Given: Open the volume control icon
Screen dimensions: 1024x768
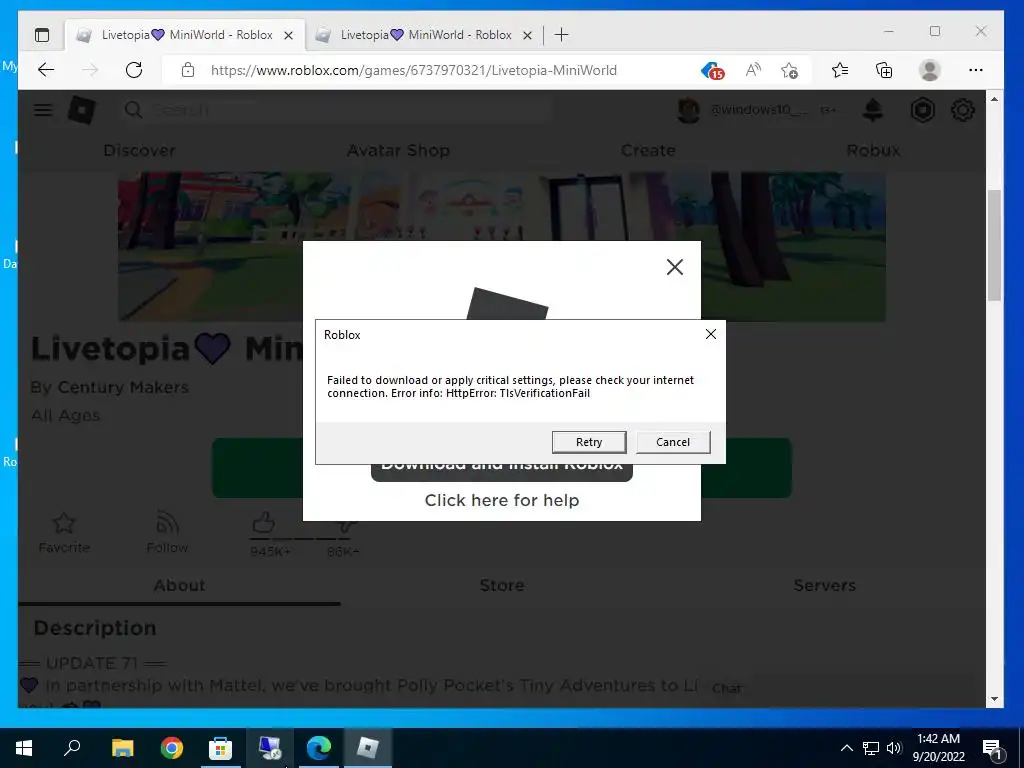Looking at the screenshot, I should coord(893,748).
